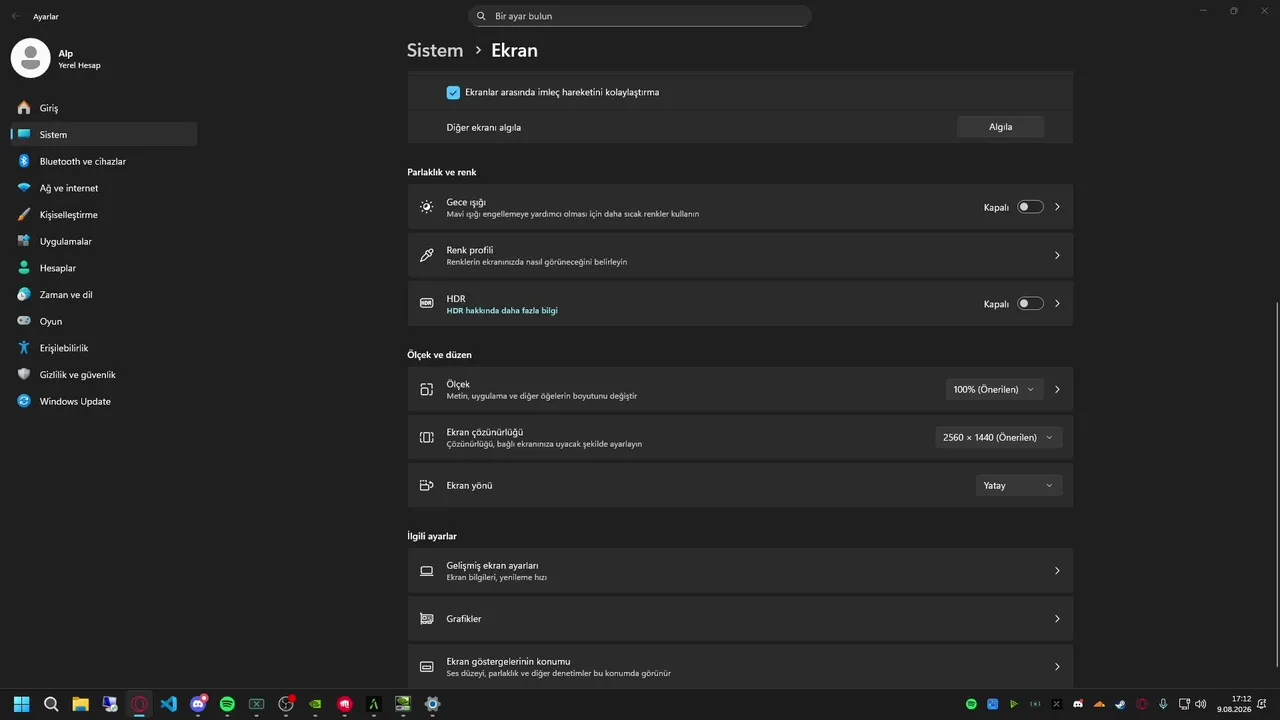Open the Giriş home icon in sidebar

click(24, 108)
